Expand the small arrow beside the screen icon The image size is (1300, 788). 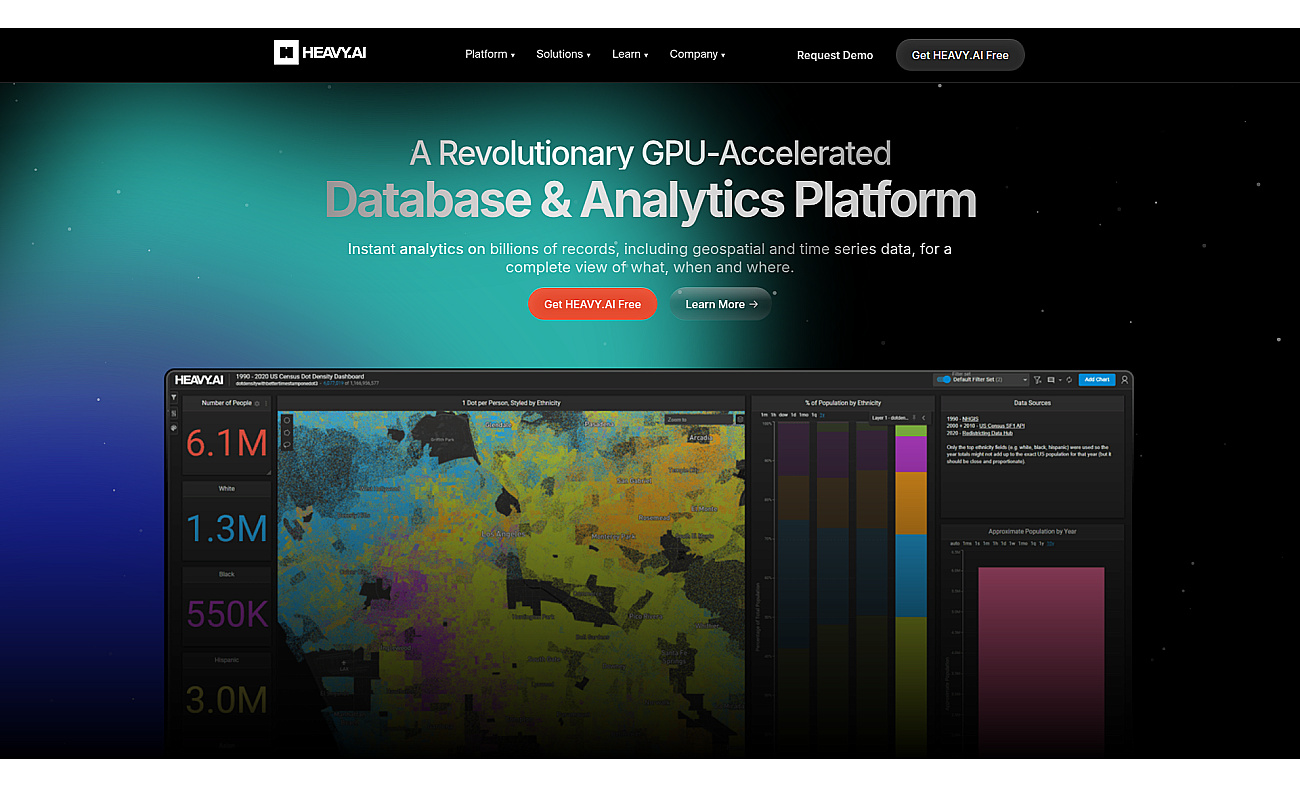click(x=1060, y=380)
